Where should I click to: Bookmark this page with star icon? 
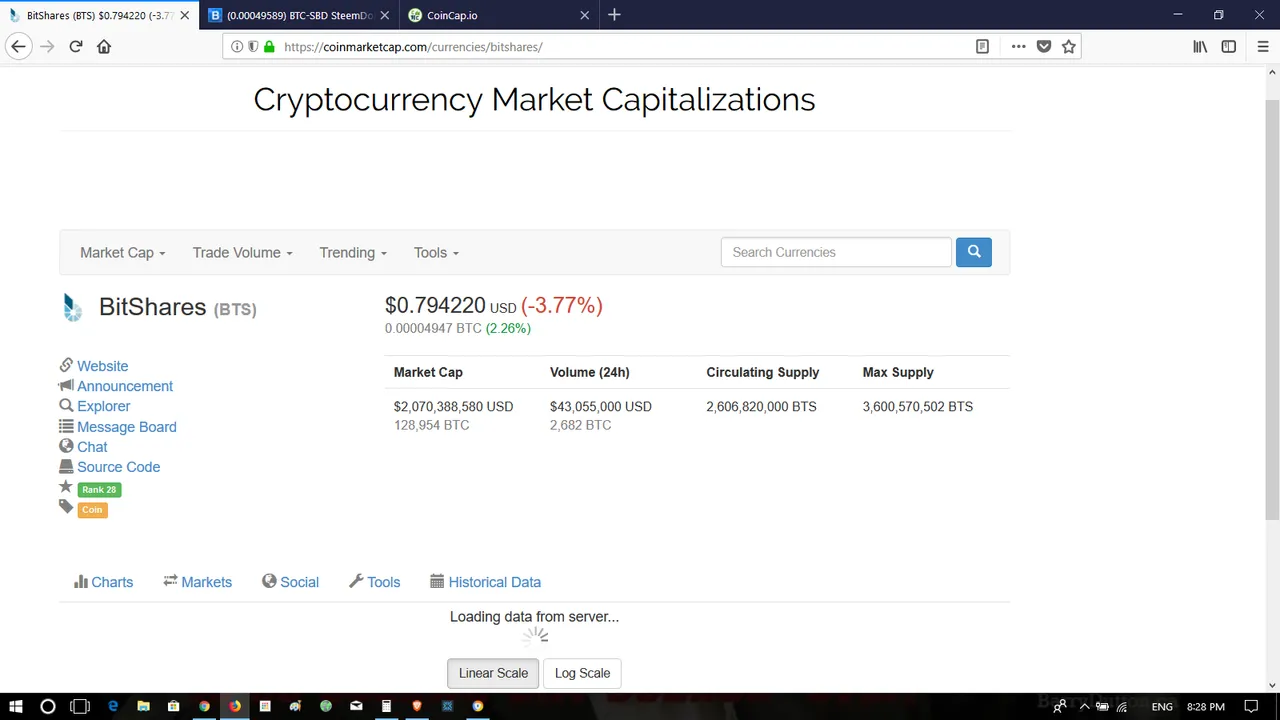point(1069,47)
